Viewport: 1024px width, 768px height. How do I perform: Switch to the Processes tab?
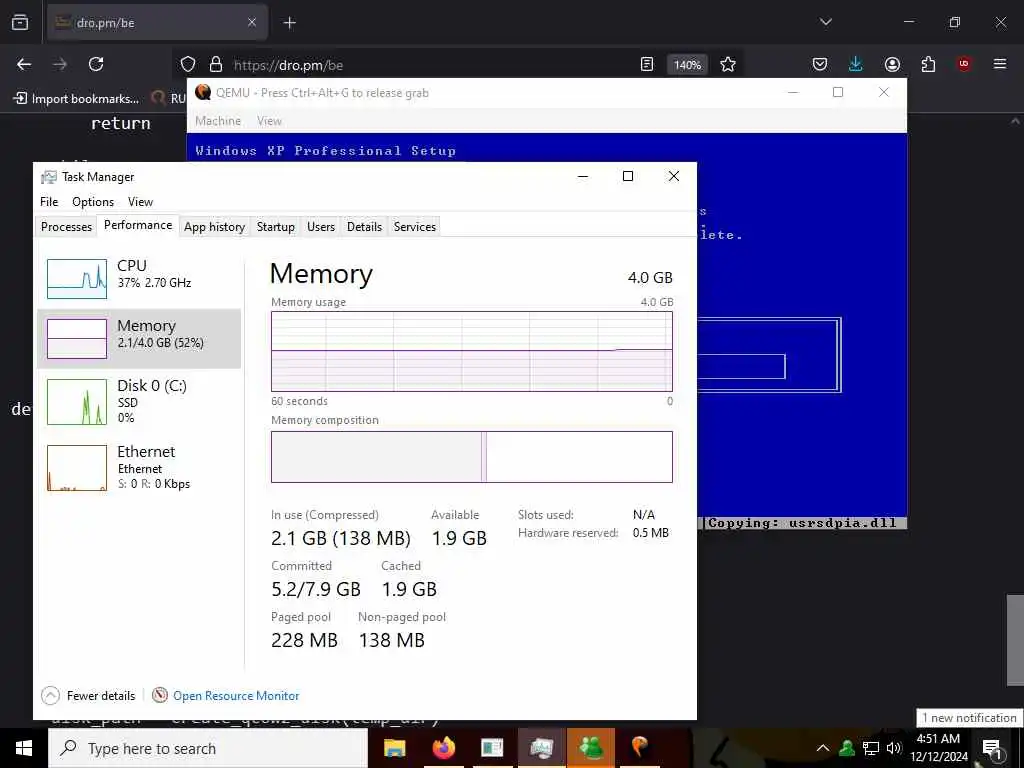[x=66, y=227]
